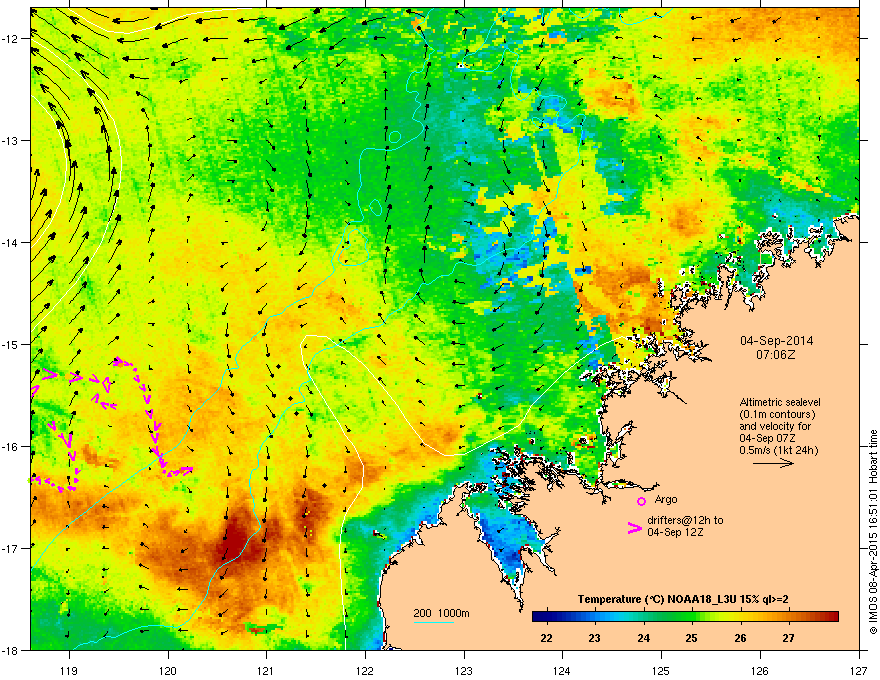Click the Temperature NOAA18_L3U colorbar title

(683, 599)
